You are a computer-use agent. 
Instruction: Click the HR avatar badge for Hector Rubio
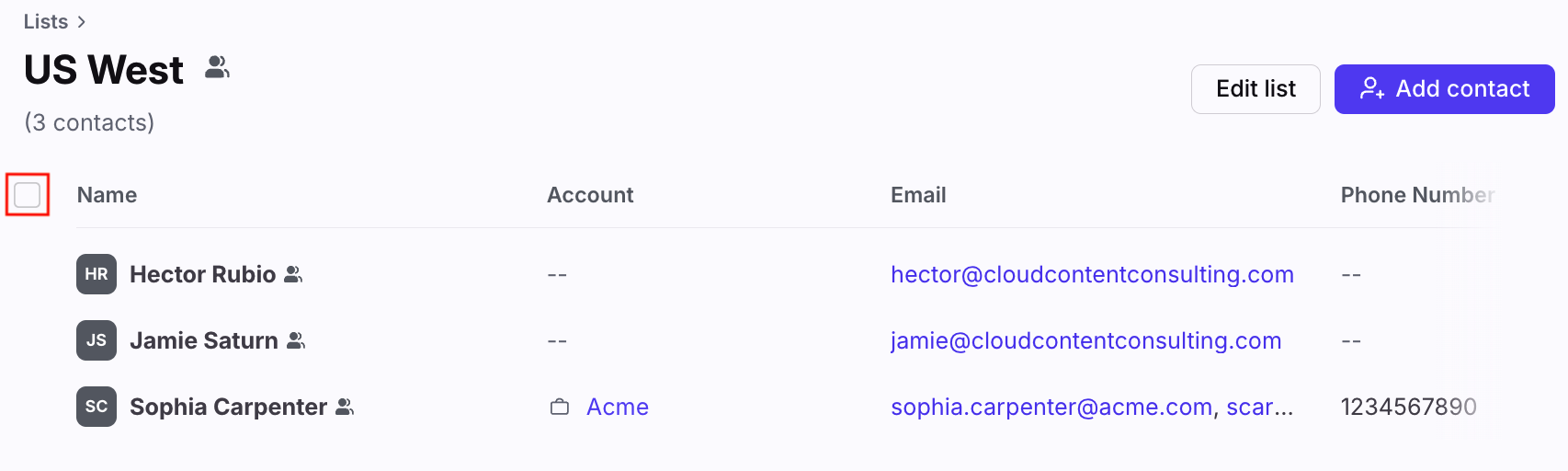[x=97, y=274]
